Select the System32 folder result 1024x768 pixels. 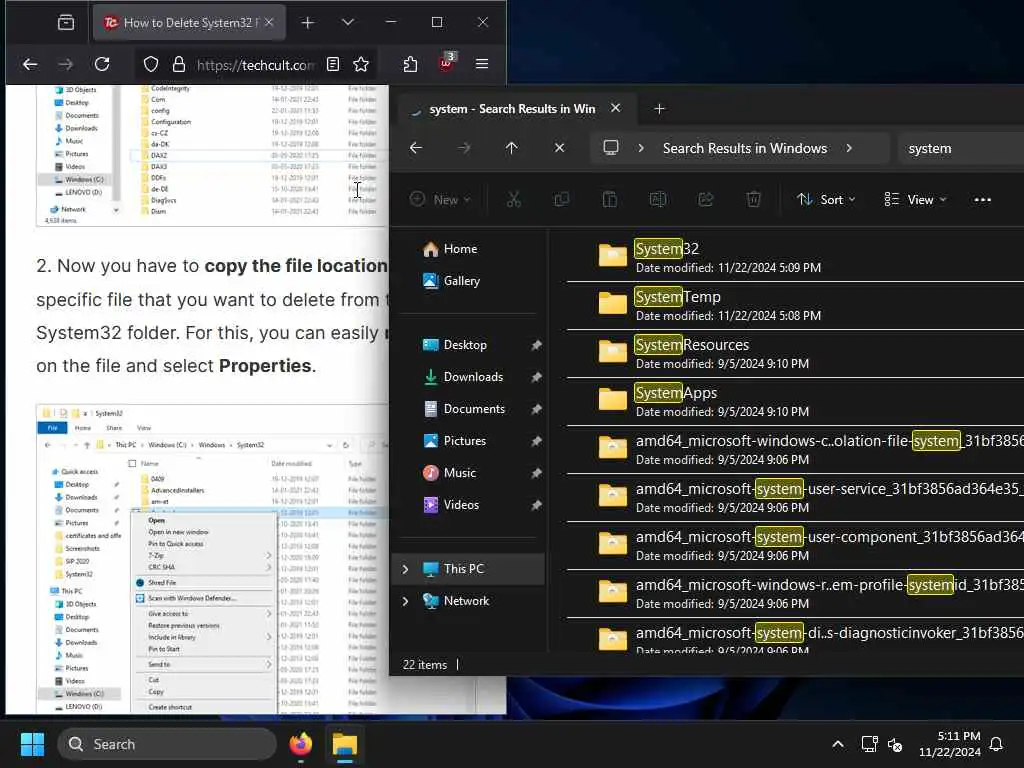click(x=793, y=257)
